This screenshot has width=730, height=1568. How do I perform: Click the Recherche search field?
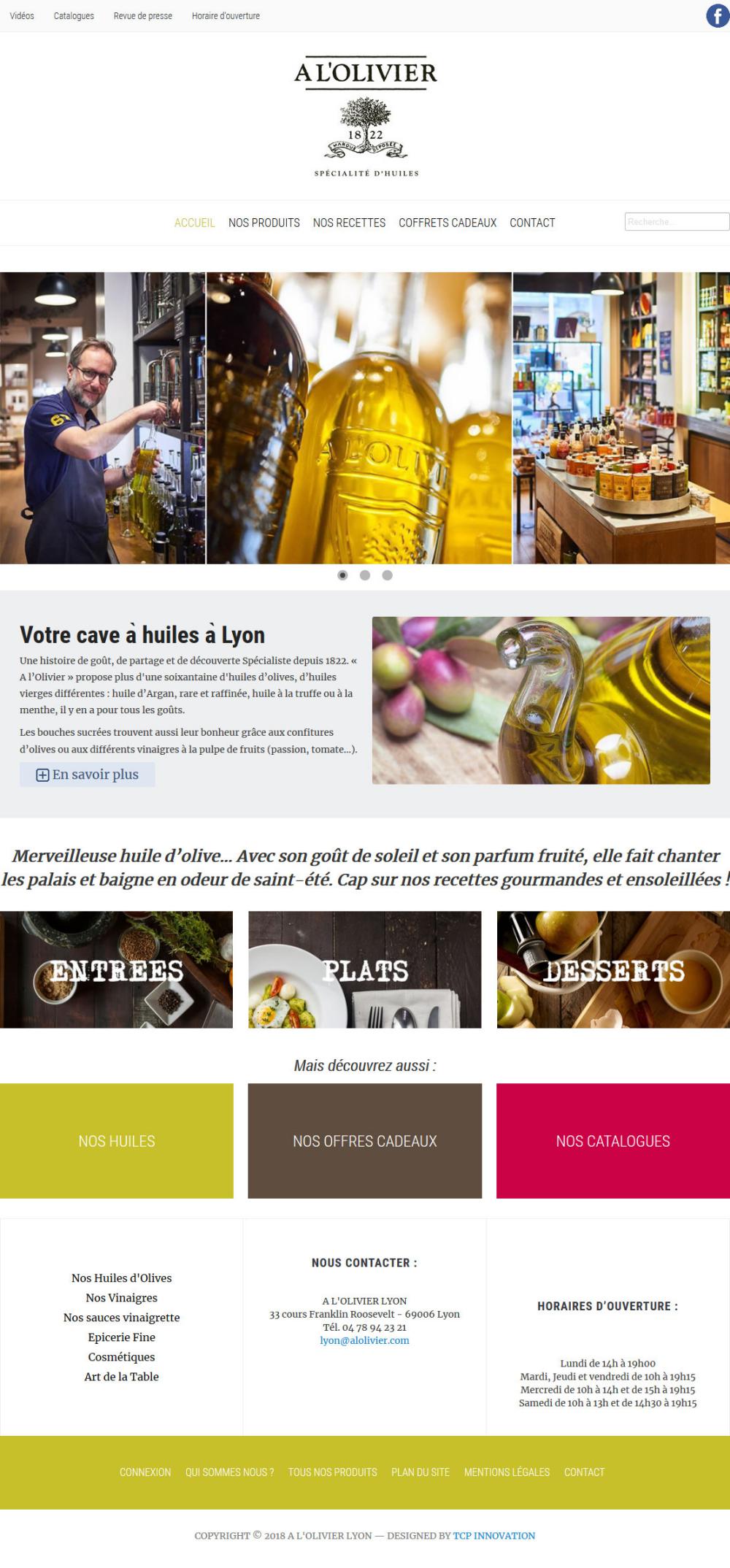click(x=677, y=222)
